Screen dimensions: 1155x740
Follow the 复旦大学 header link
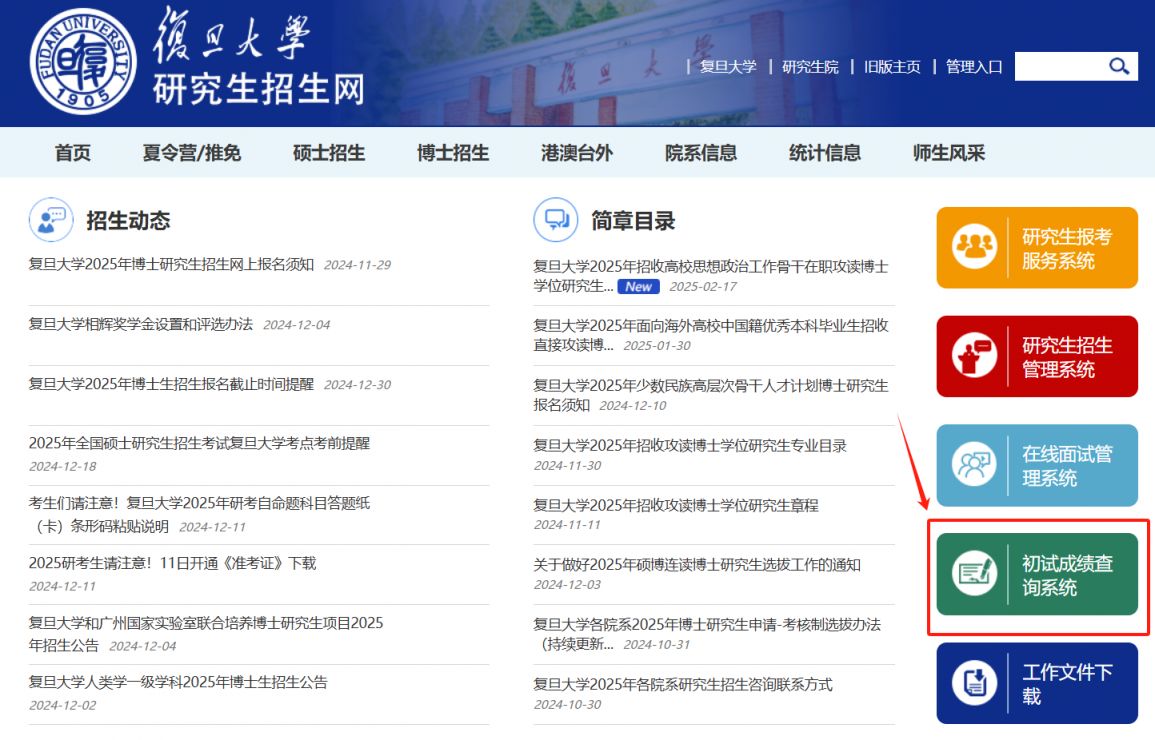[728, 67]
